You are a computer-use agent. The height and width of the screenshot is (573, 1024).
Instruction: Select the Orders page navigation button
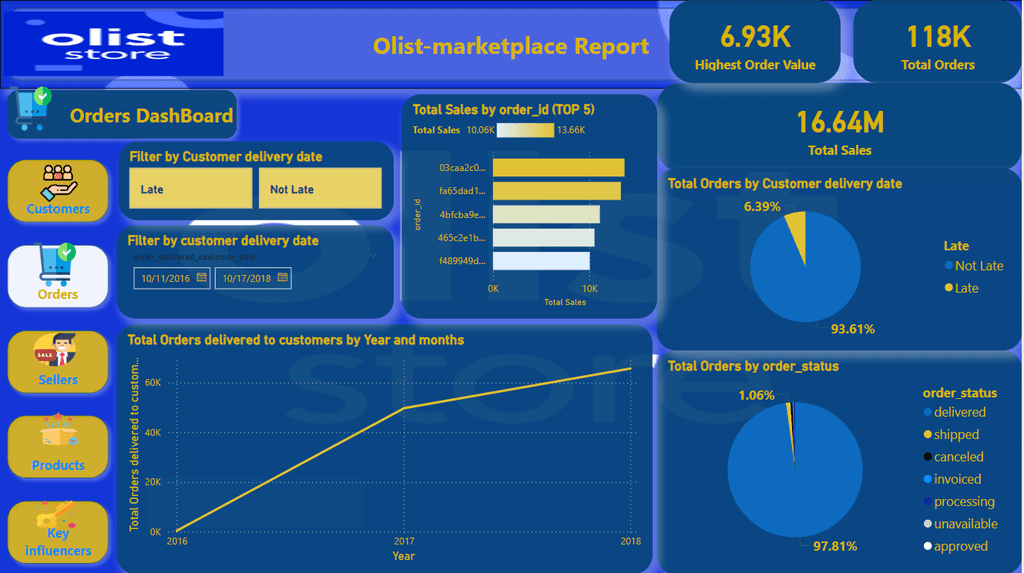[x=58, y=276]
